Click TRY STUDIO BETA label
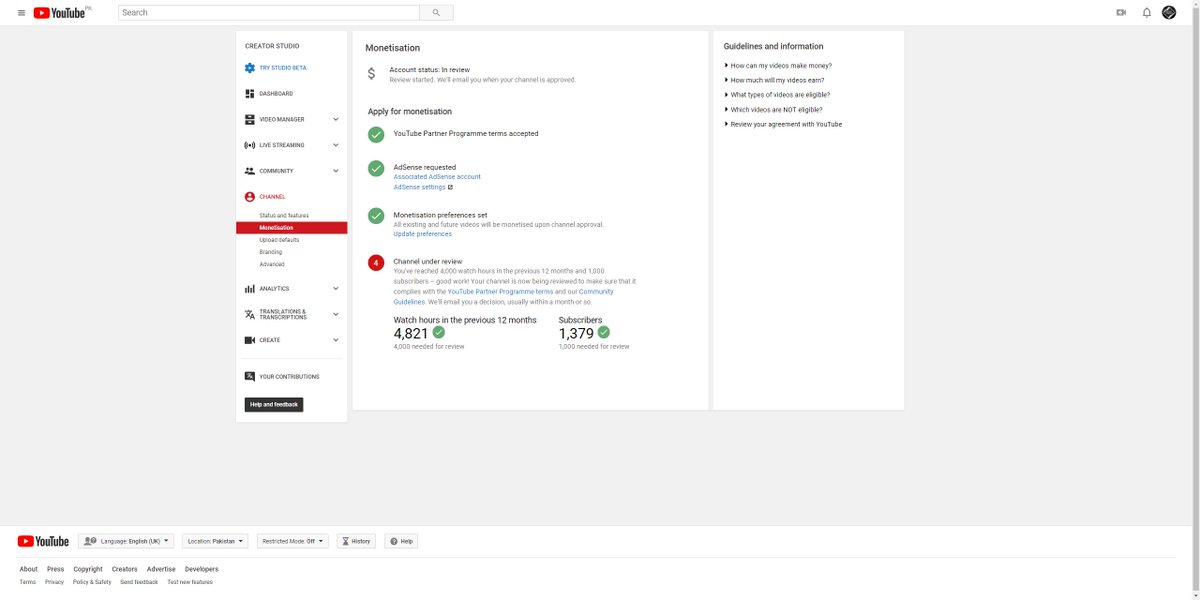 coord(283,68)
